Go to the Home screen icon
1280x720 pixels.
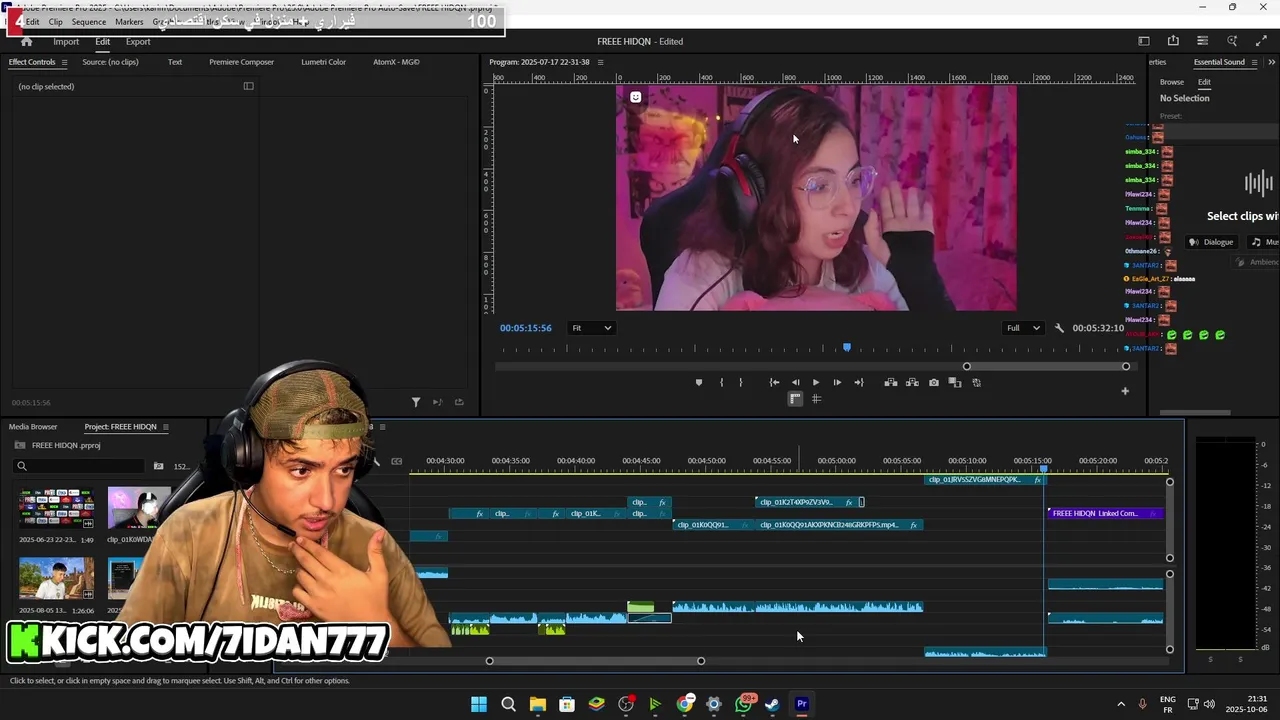click(x=27, y=41)
